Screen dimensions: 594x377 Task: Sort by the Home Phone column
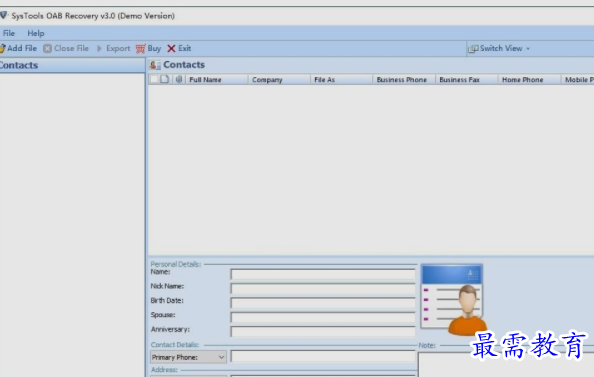pos(529,80)
